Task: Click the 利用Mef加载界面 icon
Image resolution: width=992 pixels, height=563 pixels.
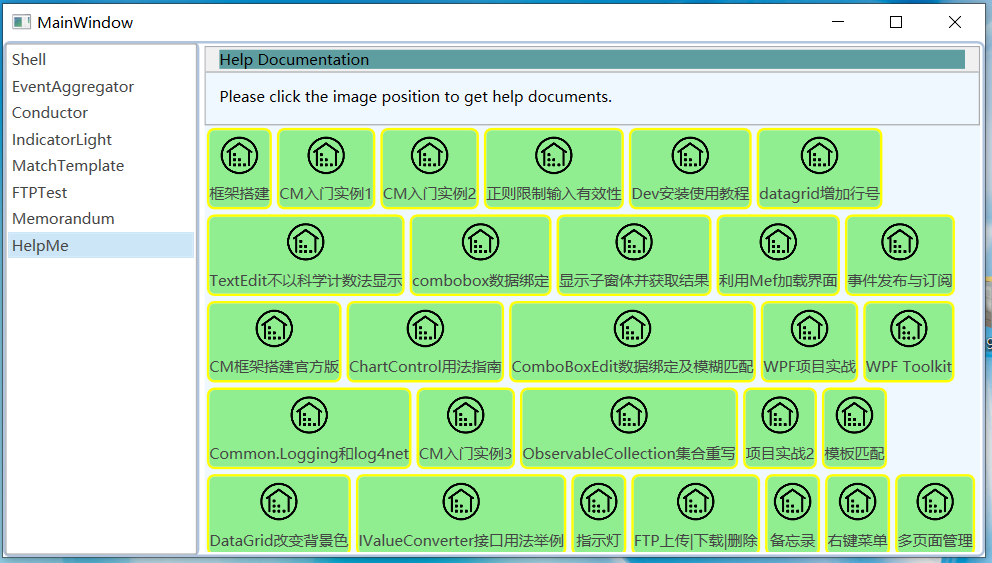Action: click(x=778, y=242)
